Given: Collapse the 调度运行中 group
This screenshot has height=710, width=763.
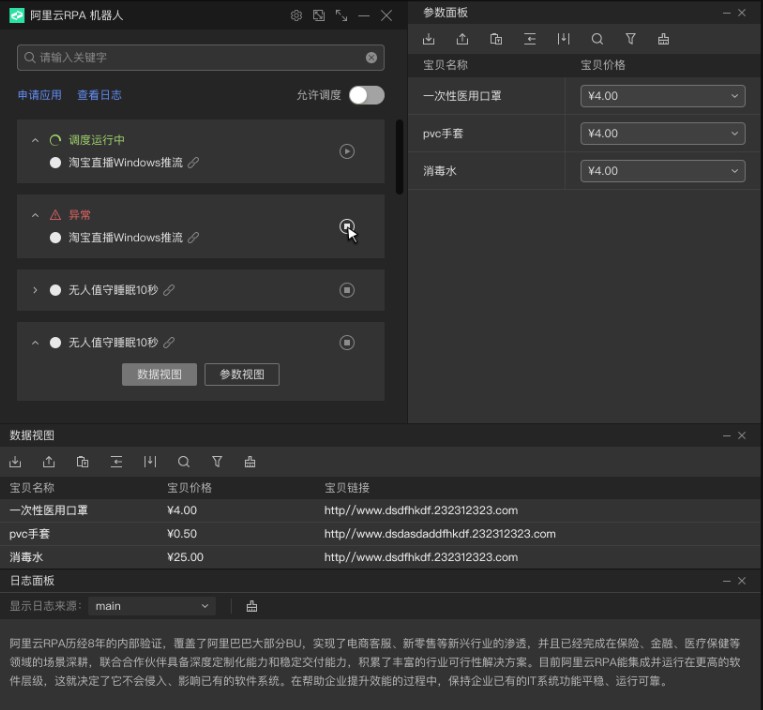Looking at the screenshot, I should pos(35,140).
